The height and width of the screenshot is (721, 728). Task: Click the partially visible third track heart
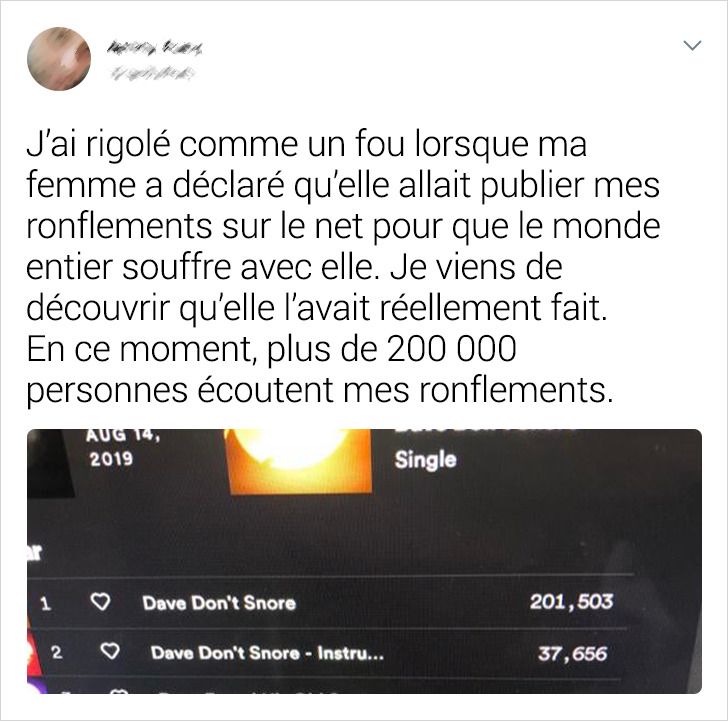point(119,691)
